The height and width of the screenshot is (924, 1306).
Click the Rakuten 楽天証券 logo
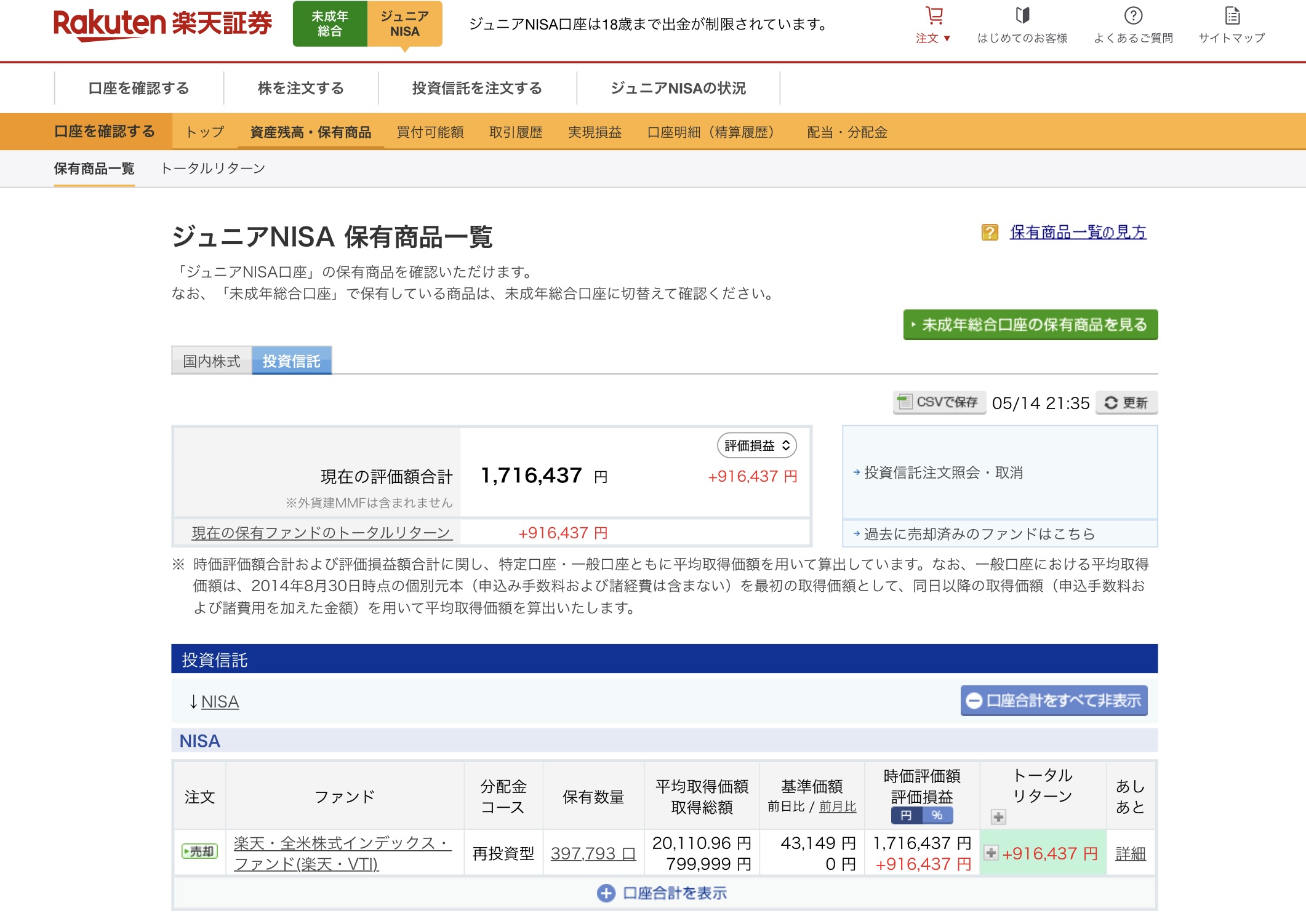point(162,25)
